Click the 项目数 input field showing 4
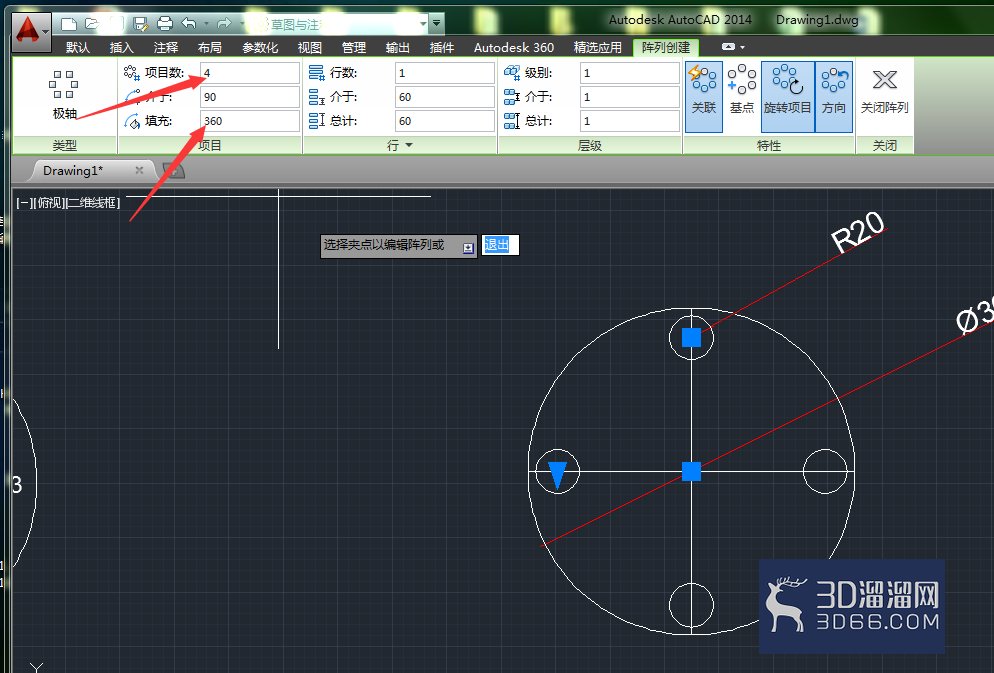The height and width of the screenshot is (673, 994). point(249,73)
